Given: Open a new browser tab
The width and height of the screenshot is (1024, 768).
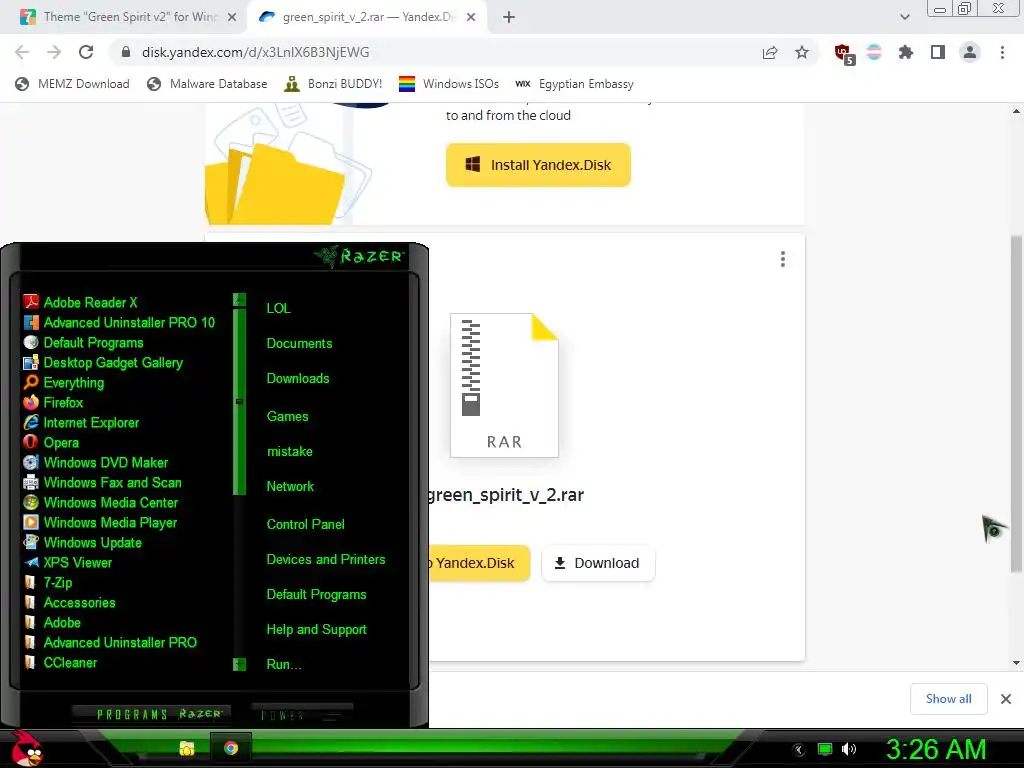Looking at the screenshot, I should (509, 18).
